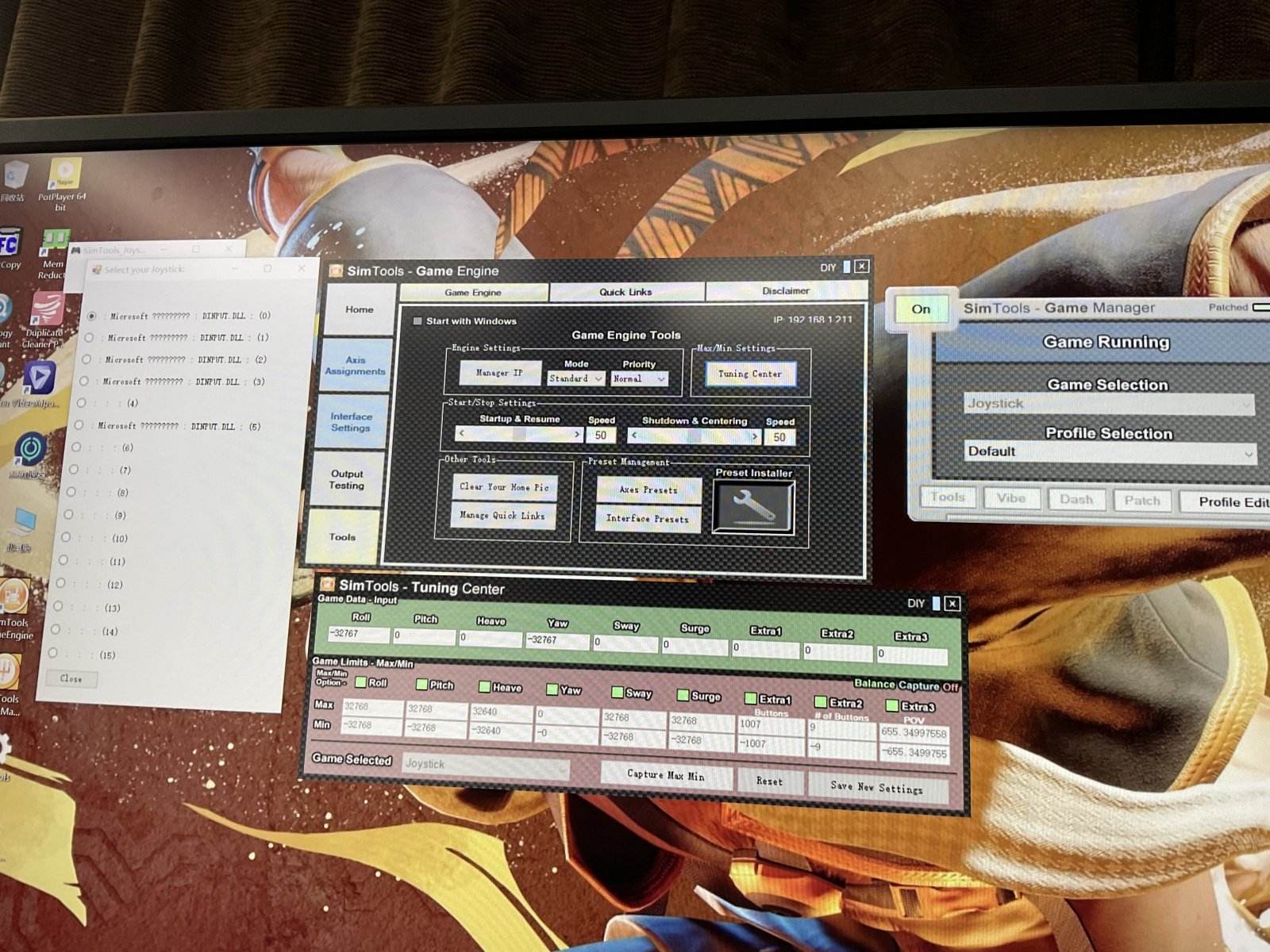1270x952 pixels.
Task: Toggle the Extra3 Max/Min option checkbox
Action: click(892, 705)
